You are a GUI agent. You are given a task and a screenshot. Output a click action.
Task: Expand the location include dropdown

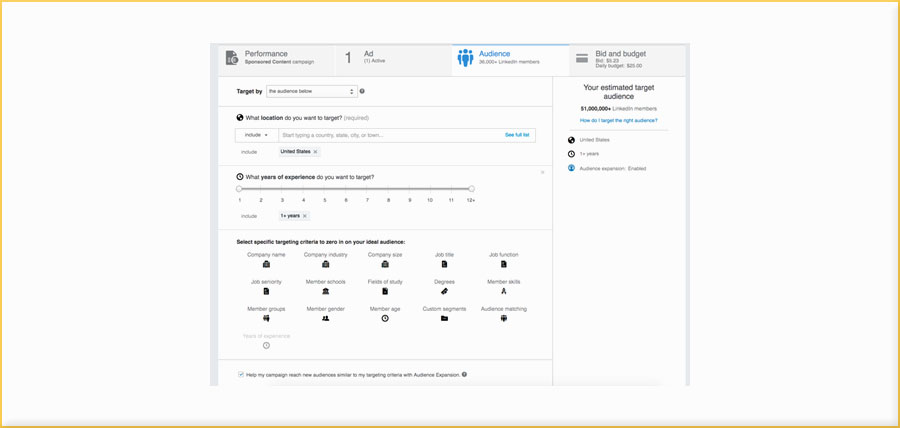257,134
